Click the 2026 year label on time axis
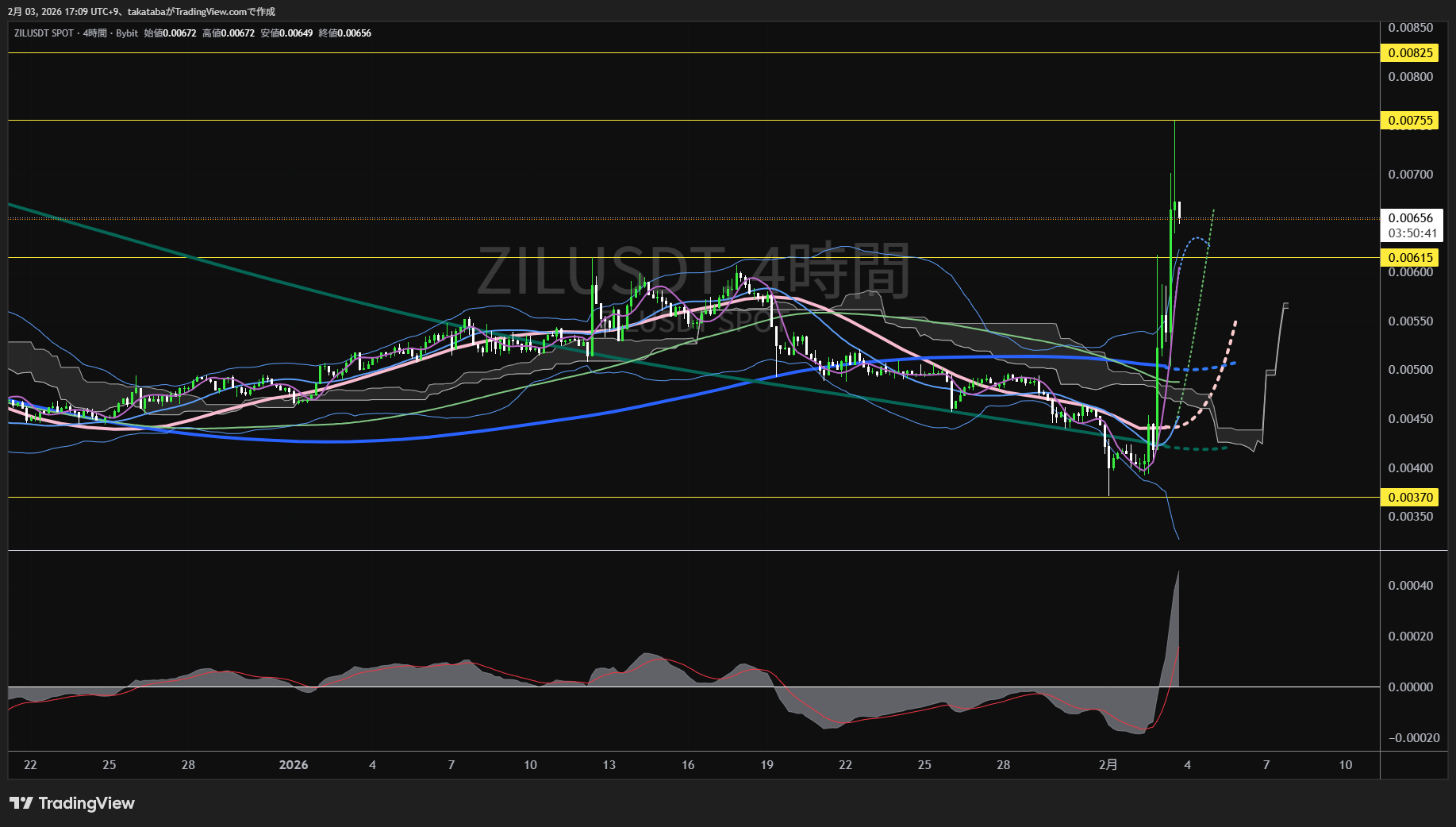The width and height of the screenshot is (1456, 827). (x=294, y=765)
